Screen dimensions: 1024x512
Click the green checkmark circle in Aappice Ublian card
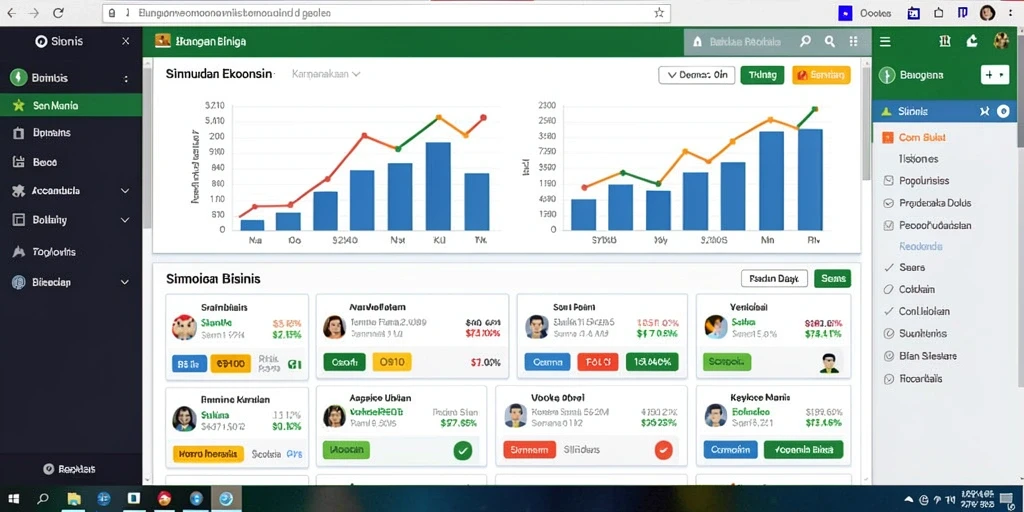(462, 450)
